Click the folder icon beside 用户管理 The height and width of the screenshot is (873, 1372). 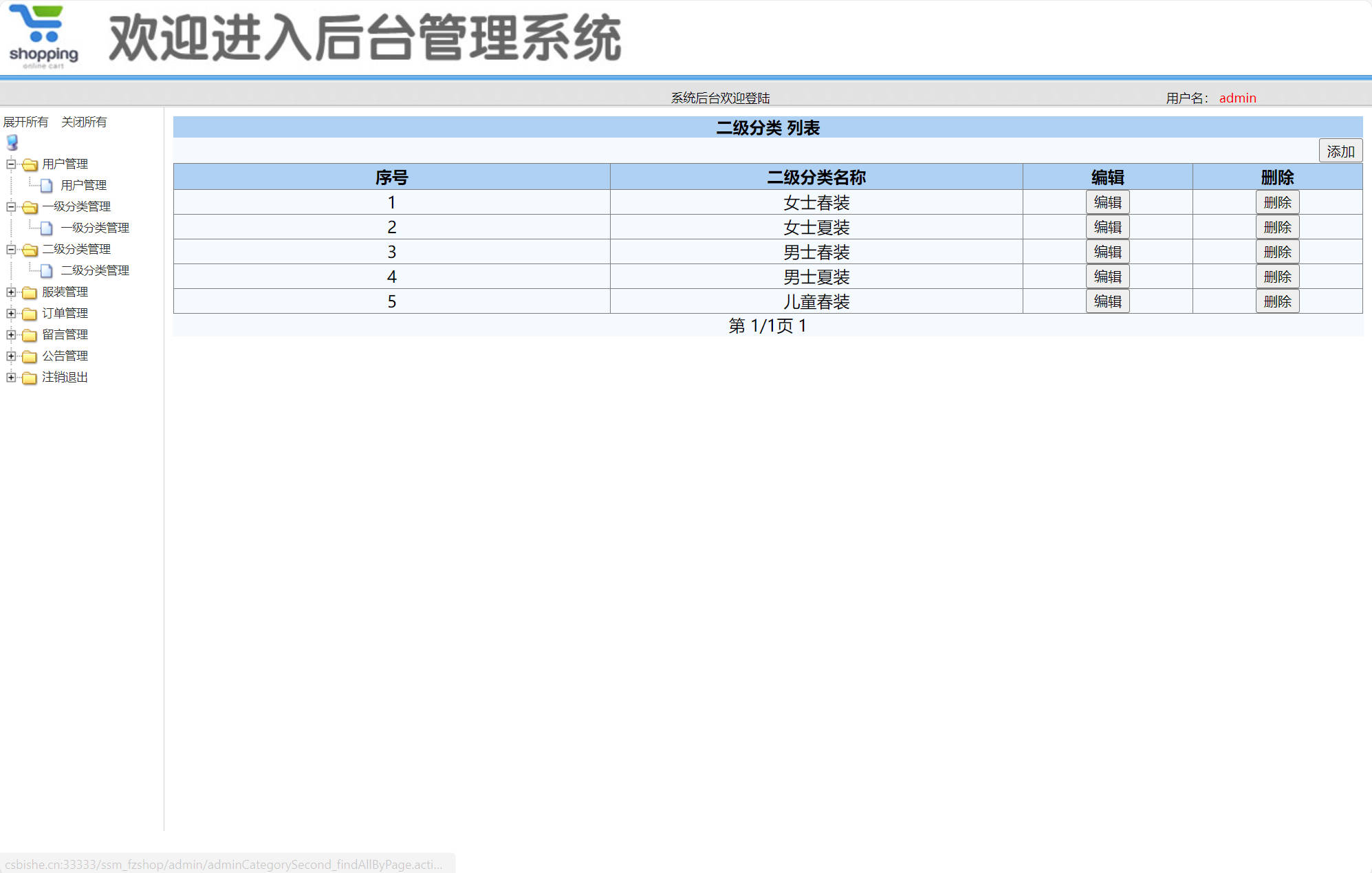coord(28,164)
